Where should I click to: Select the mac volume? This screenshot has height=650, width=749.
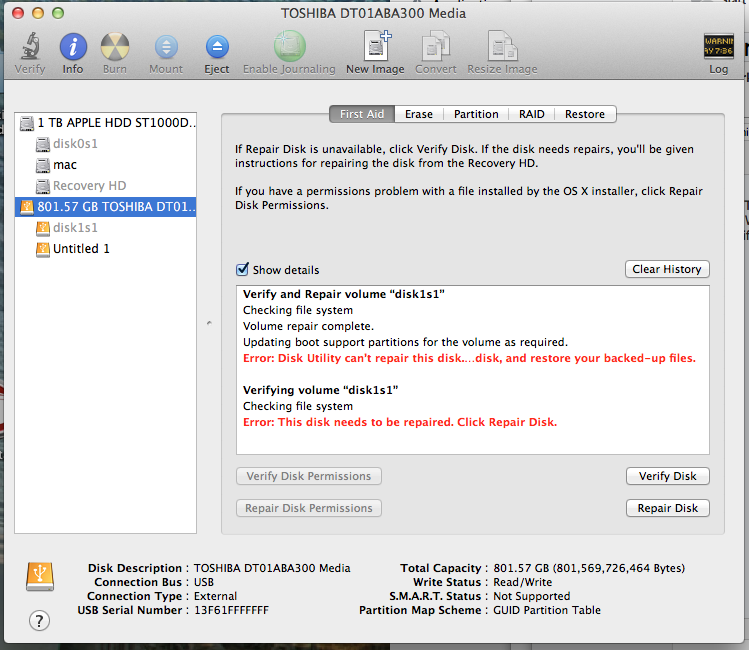tap(106, 165)
